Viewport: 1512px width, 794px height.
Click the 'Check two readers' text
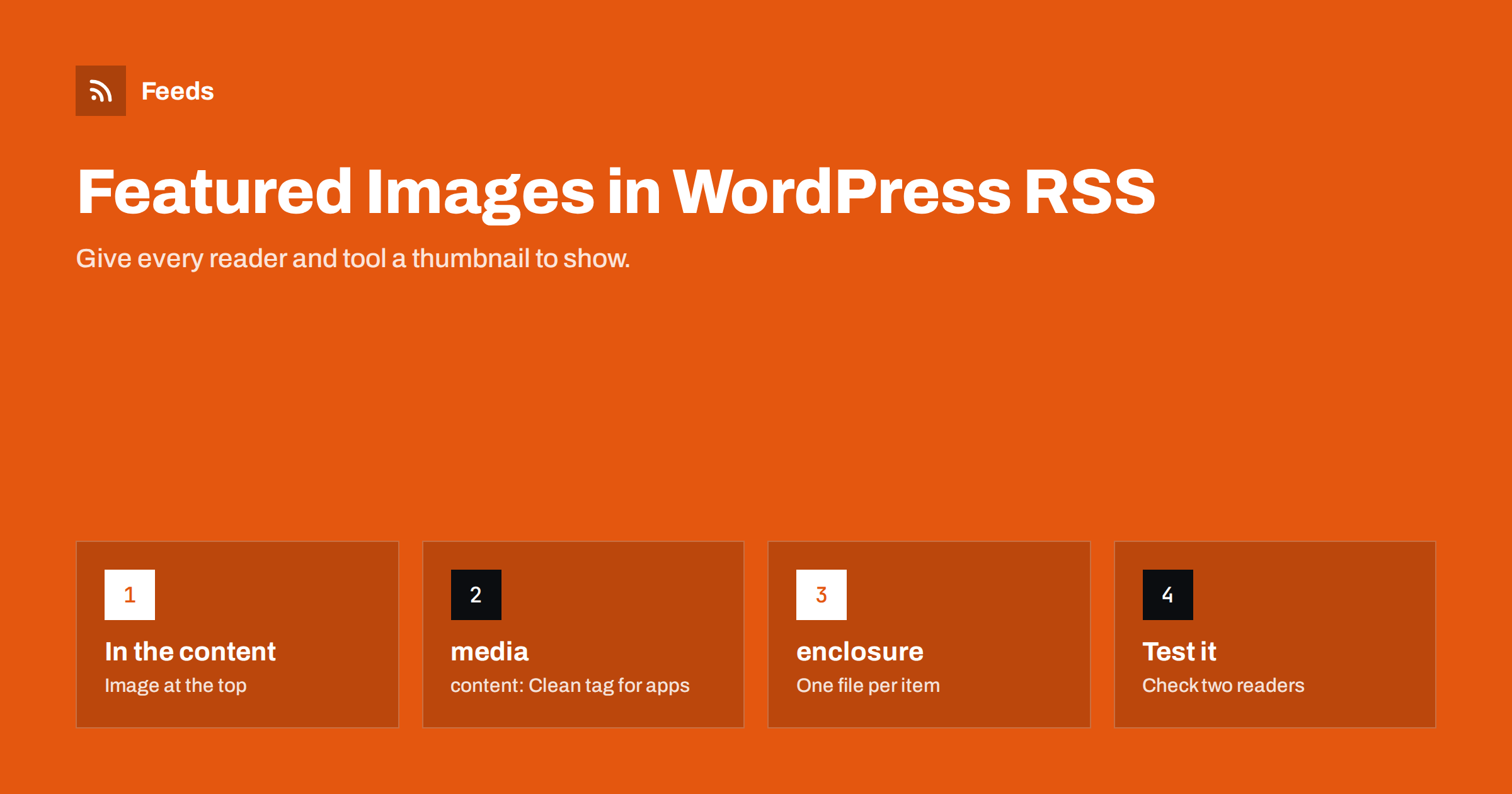pyautogui.click(x=1223, y=686)
